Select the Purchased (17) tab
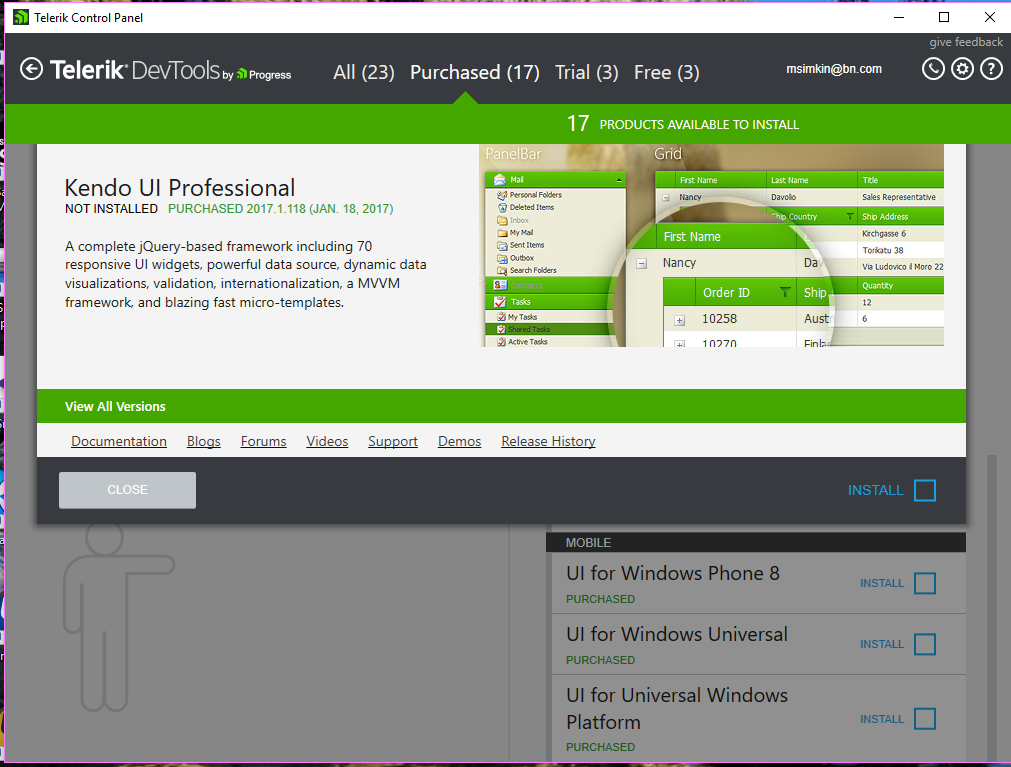The height and width of the screenshot is (767, 1011). (x=475, y=72)
